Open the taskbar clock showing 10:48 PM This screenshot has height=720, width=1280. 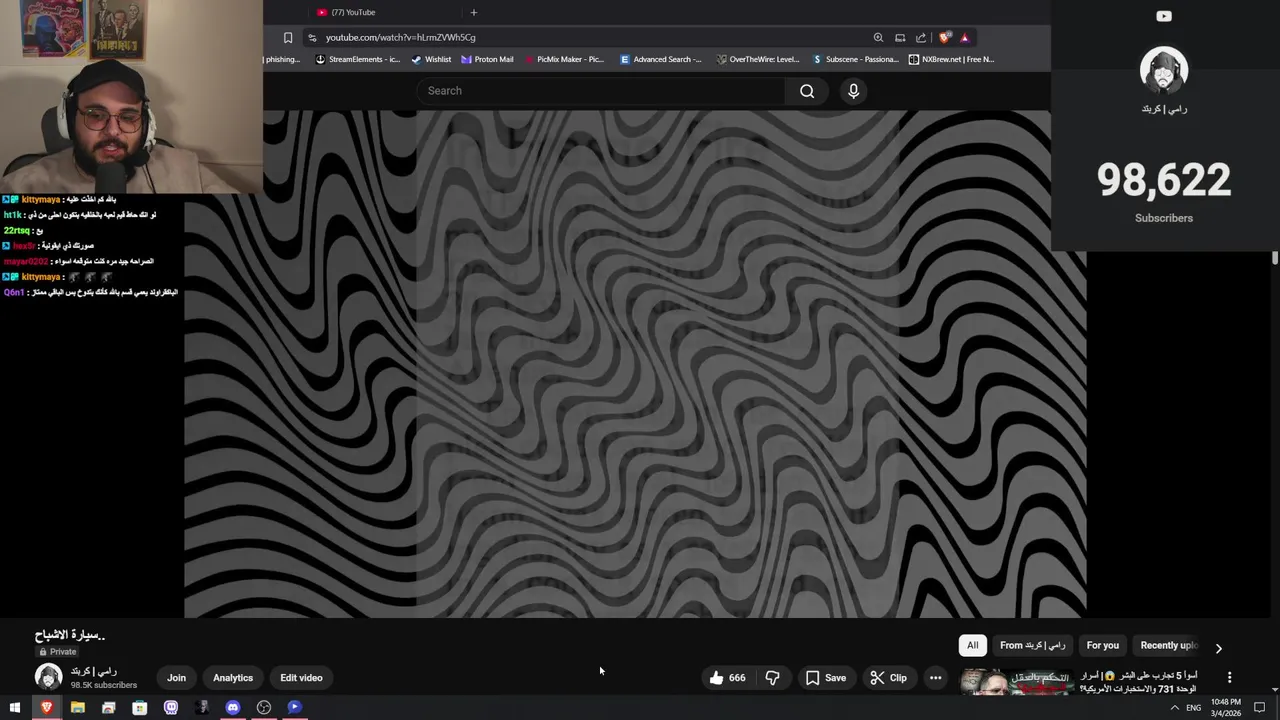(1226, 707)
